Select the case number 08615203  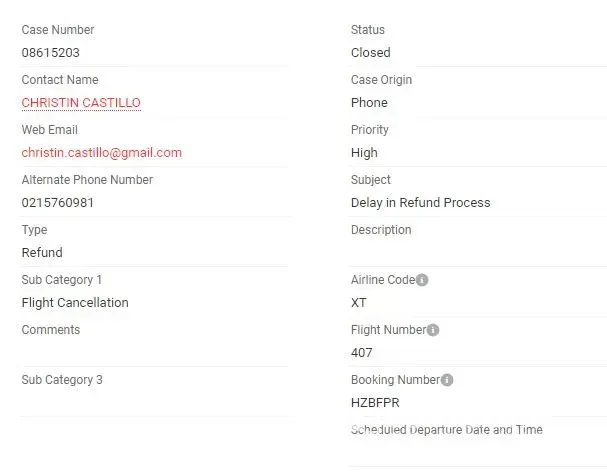click(51, 53)
